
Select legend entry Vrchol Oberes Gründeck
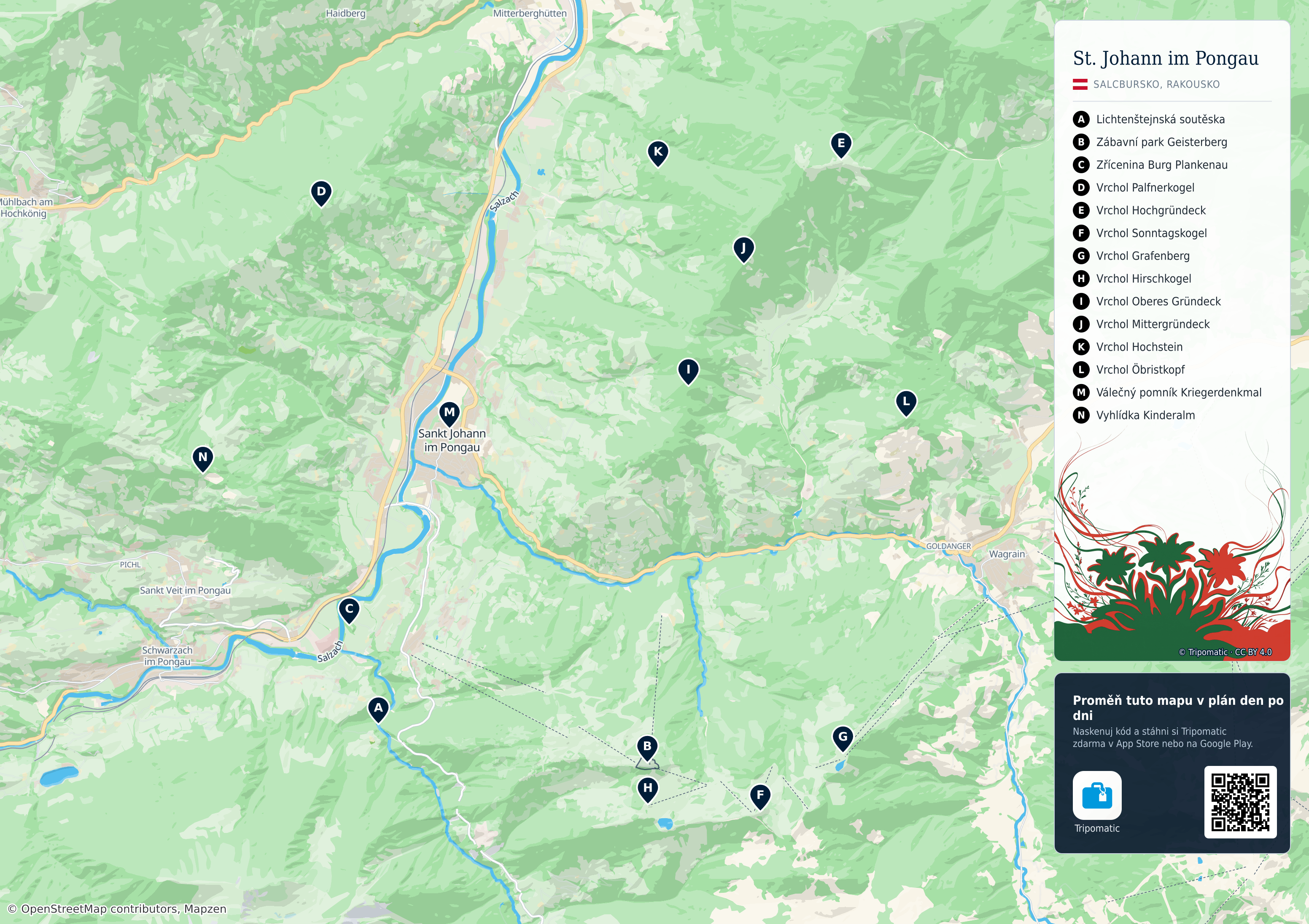click(x=1147, y=301)
